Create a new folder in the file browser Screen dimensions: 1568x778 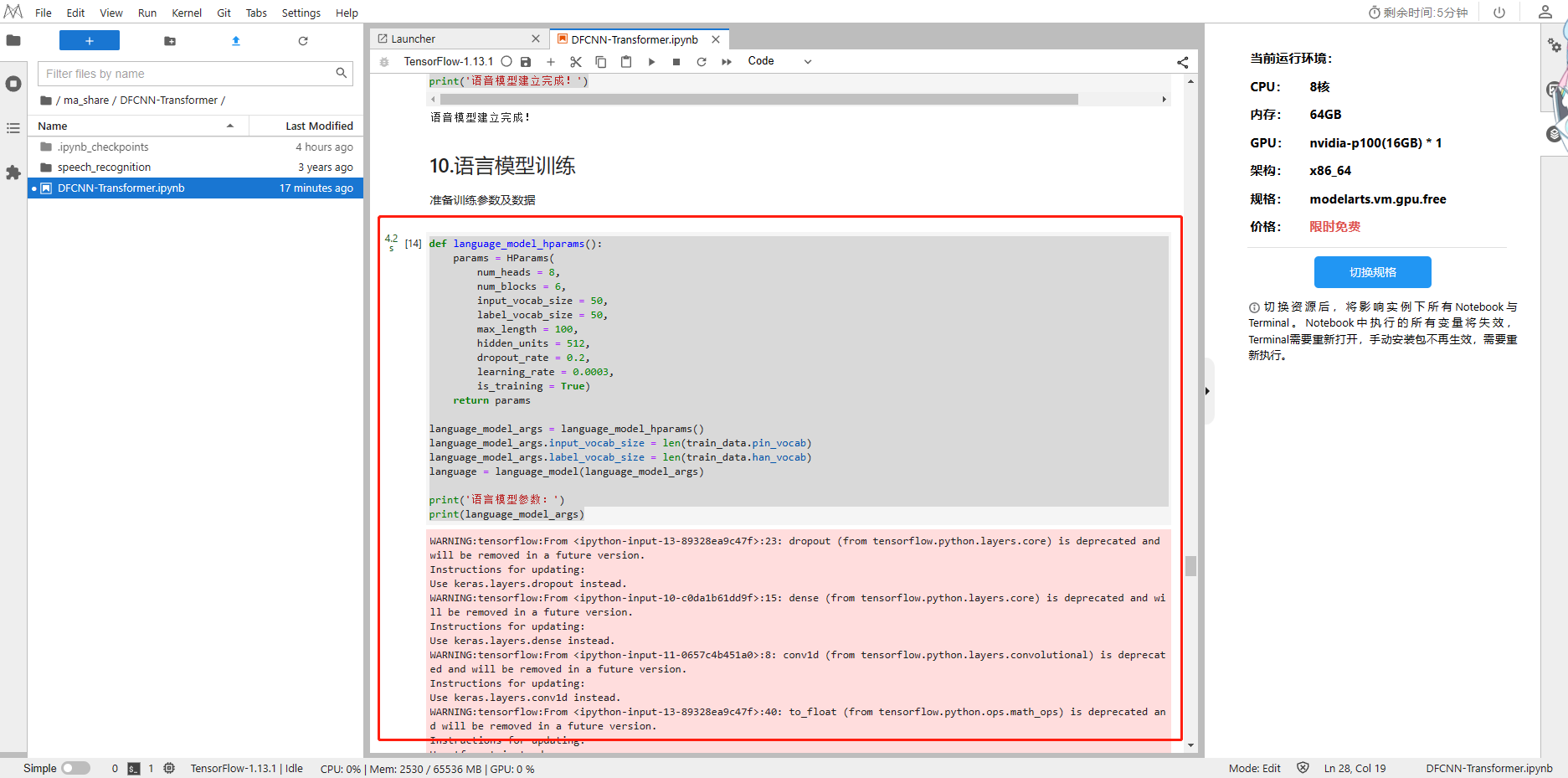point(170,40)
